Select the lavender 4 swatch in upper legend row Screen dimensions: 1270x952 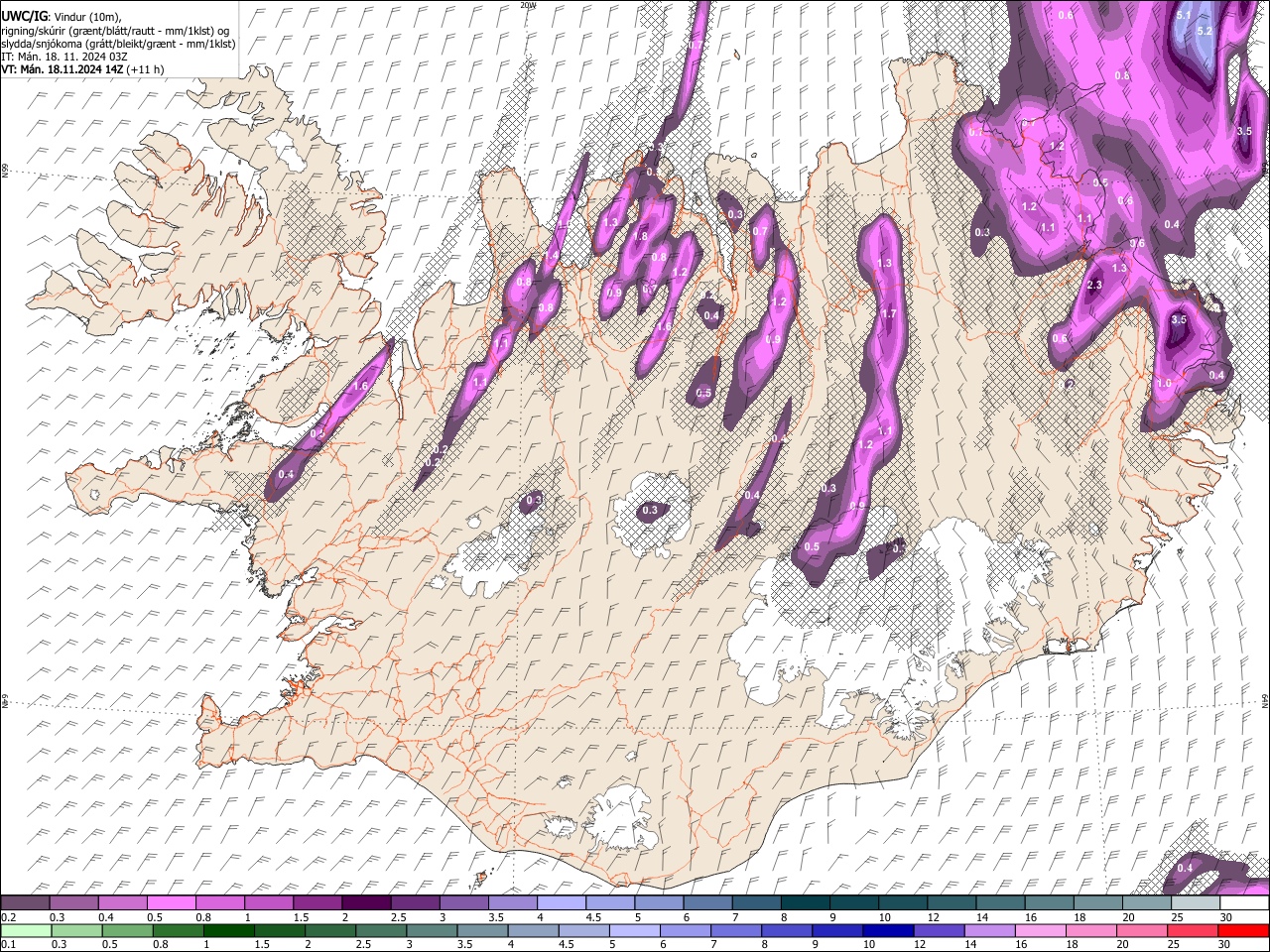tap(561, 902)
